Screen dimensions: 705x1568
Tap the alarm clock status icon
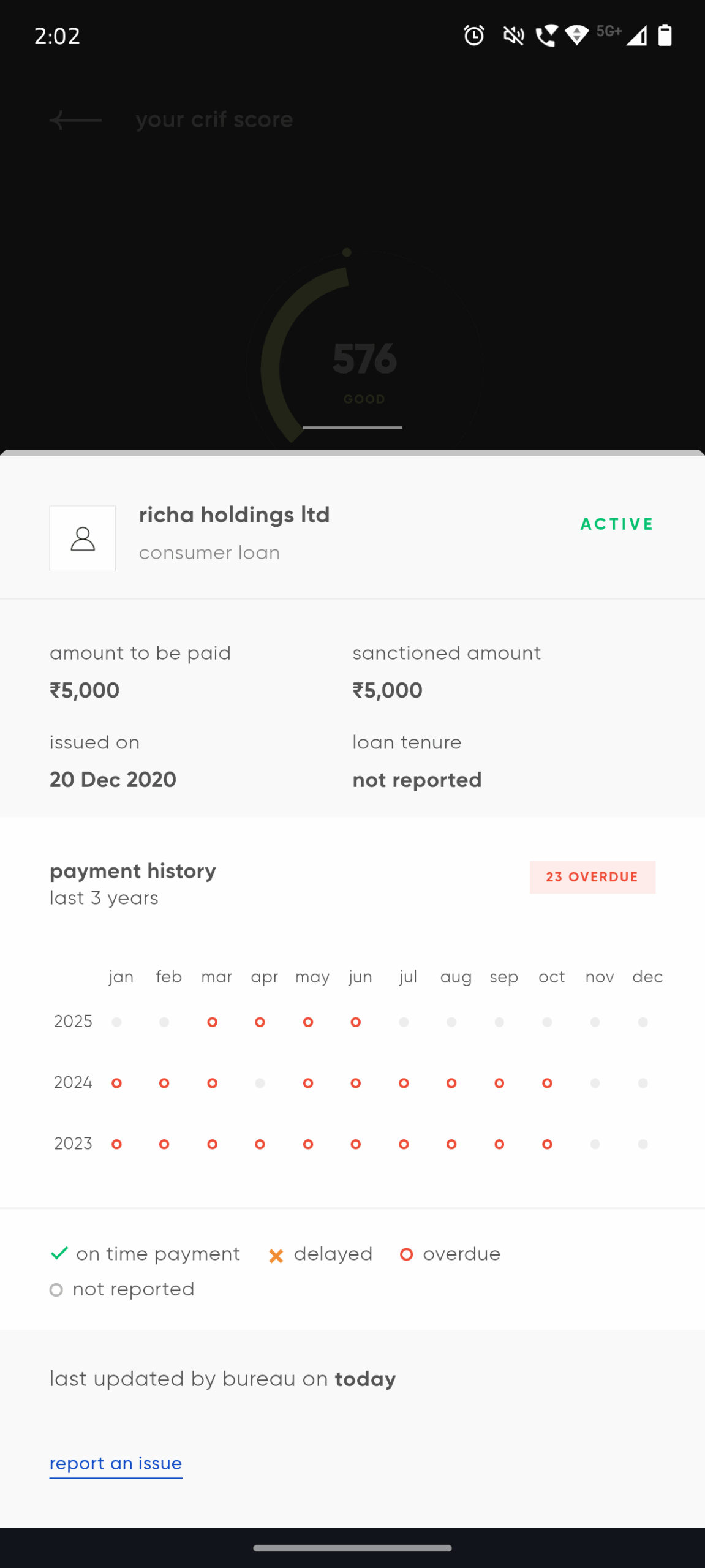pos(473,36)
